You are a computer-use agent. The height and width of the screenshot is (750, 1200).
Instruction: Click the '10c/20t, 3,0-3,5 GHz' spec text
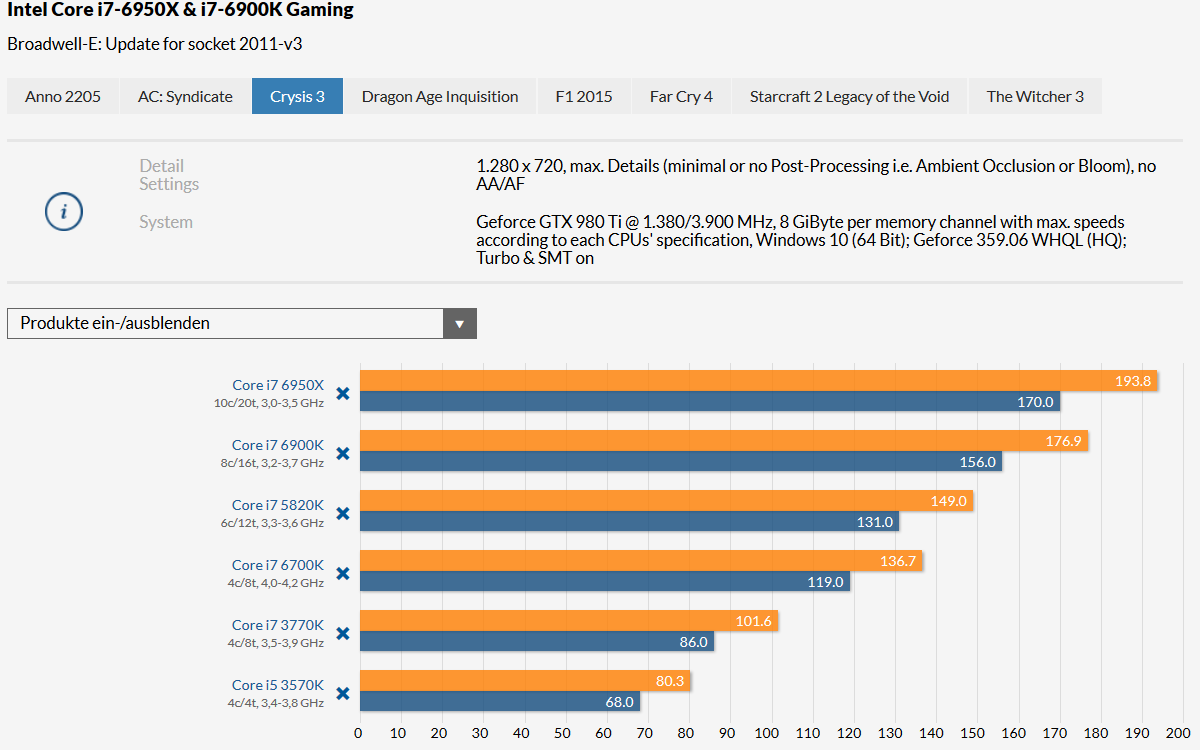(x=269, y=403)
